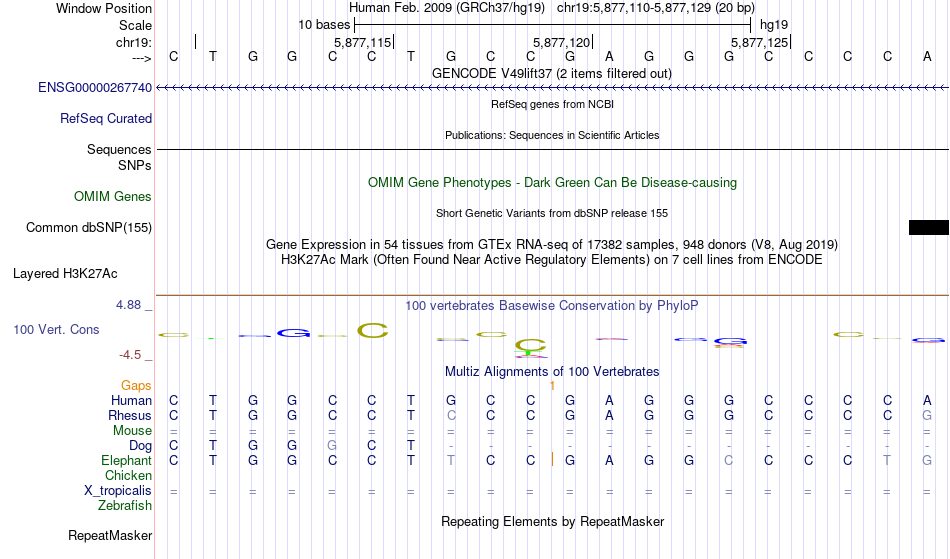The height and width of the screenshot is (559, 950).
Task: Click the large olive C conservation logo letter
Action: click(373, 331)
